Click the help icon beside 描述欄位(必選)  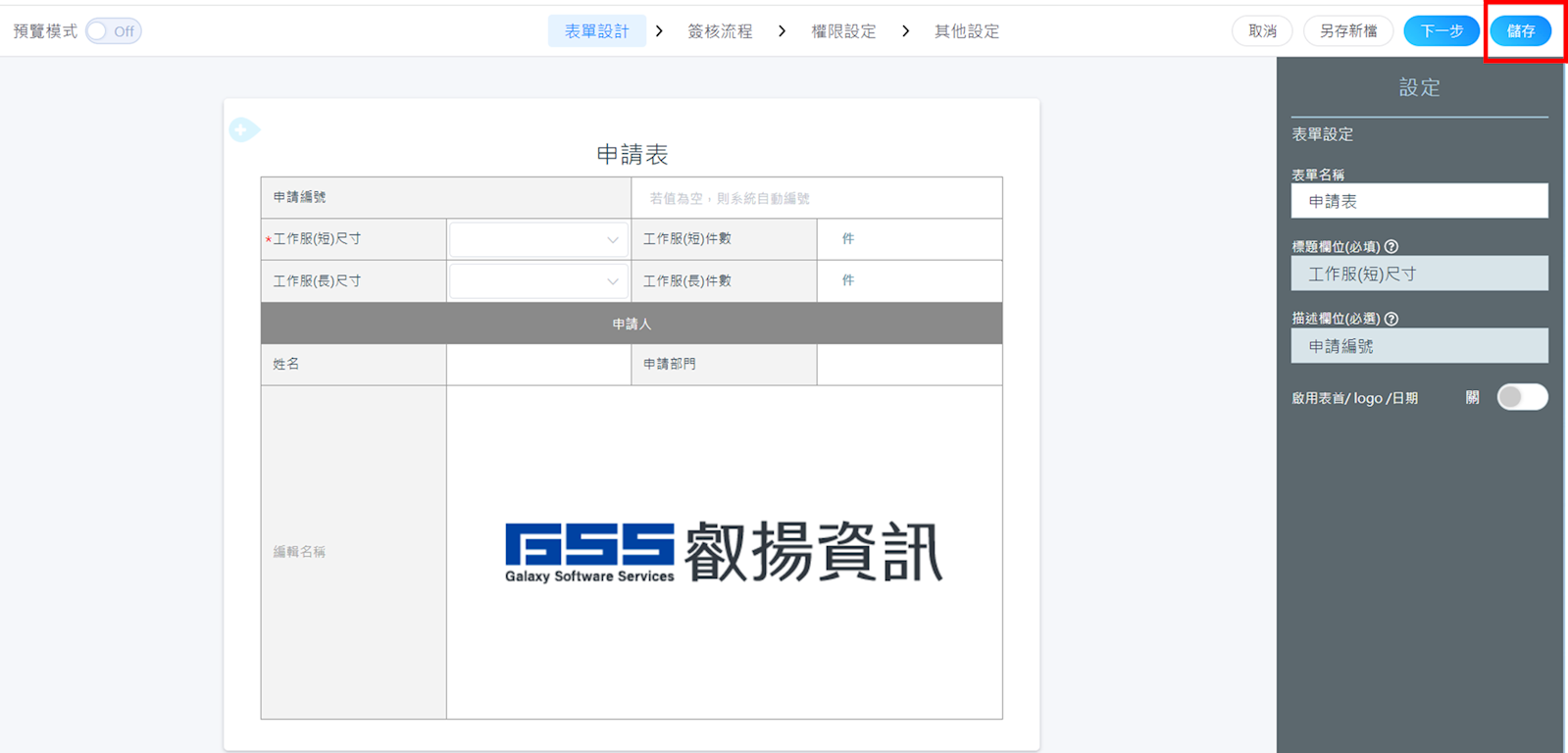coord(1391,319)
